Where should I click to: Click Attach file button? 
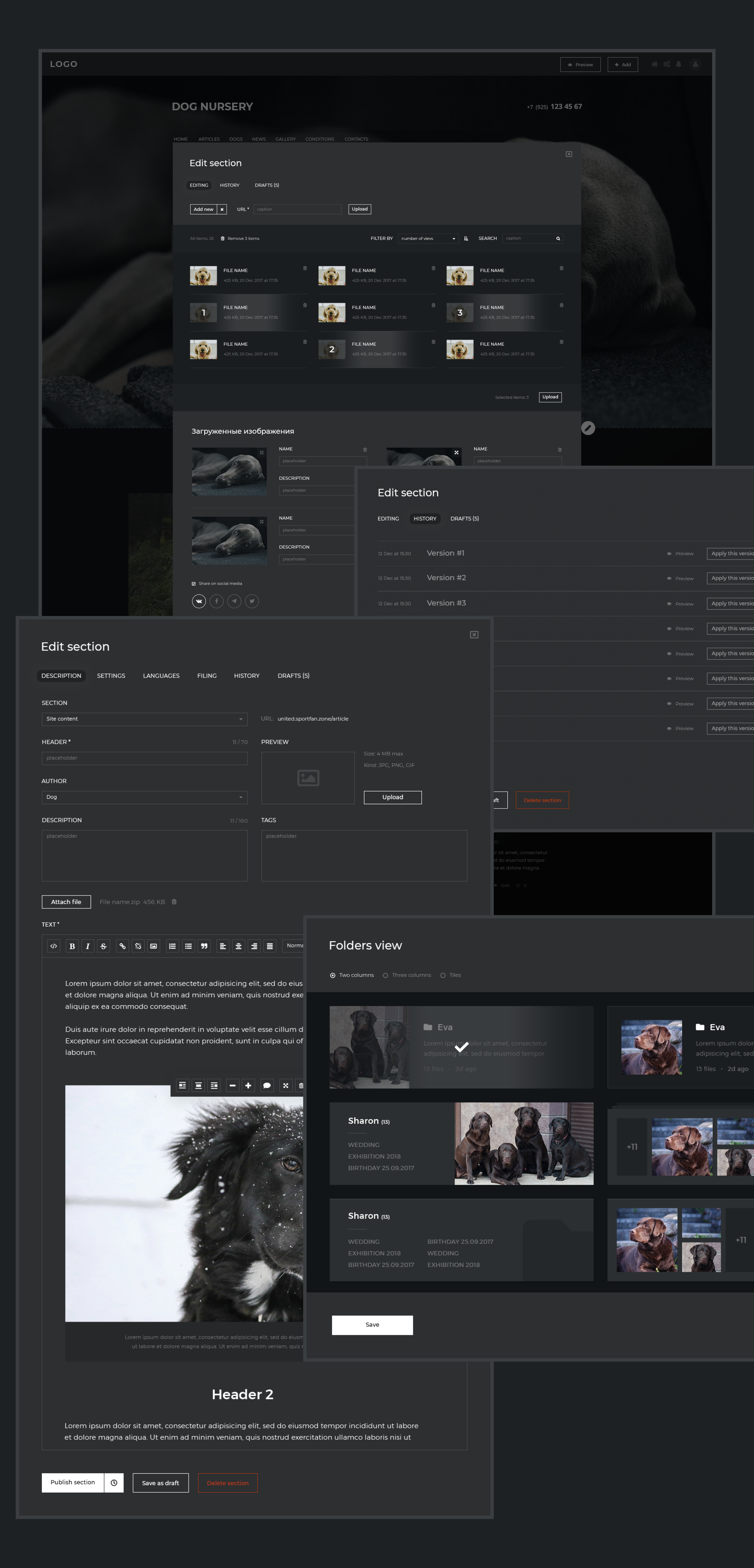click(x=66, y=902)
